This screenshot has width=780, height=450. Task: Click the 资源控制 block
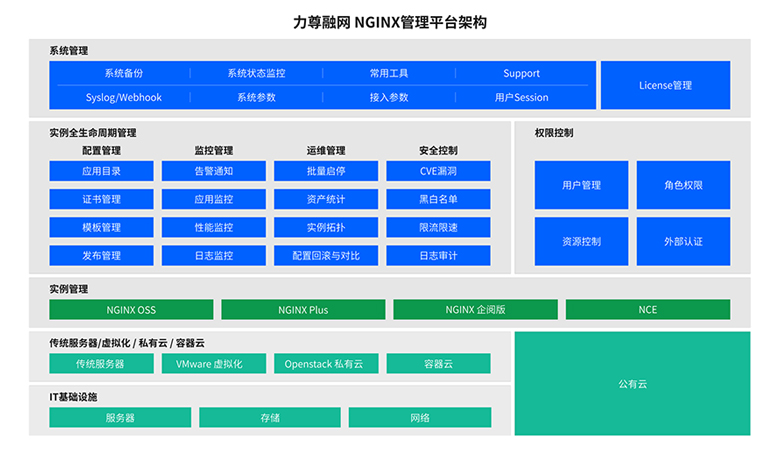582,241
